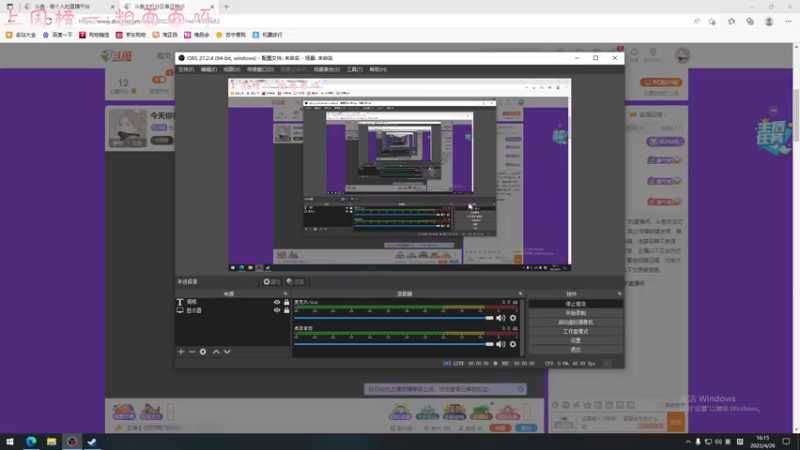The image size is (800, 450).
Task: Click the start recording button in Controls
Action: (x=576, y=313)
